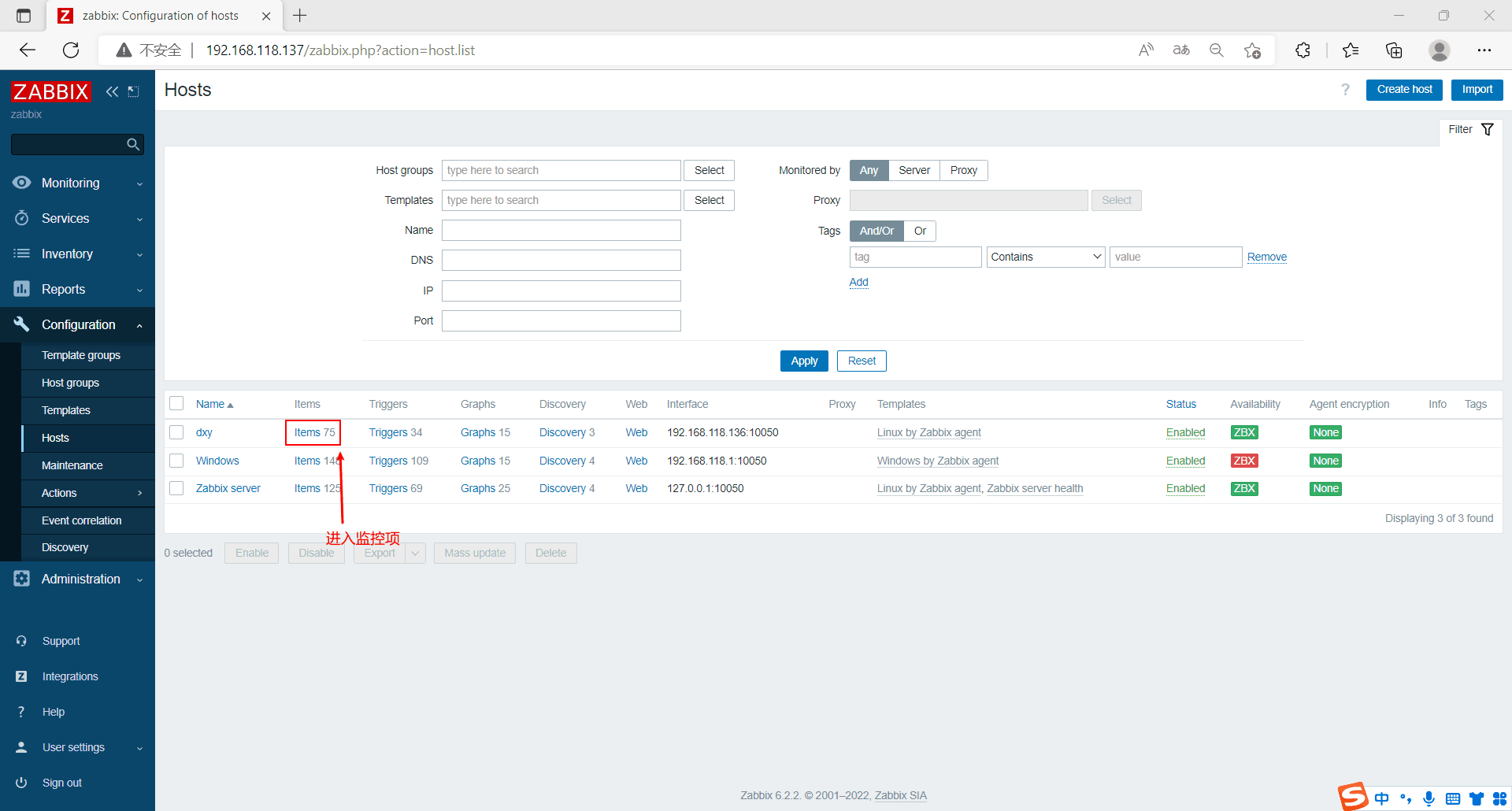Click the browser back arrow
The image size is (1512, 811).
point(28,50)
